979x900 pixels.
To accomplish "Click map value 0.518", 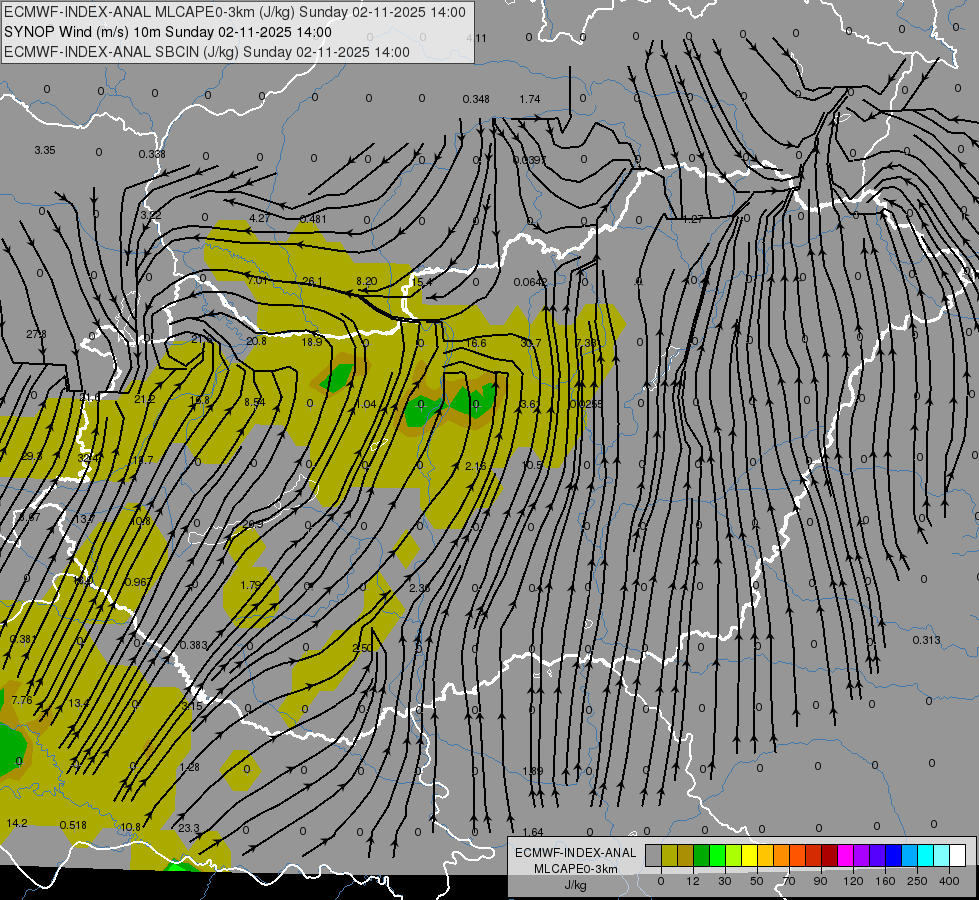I will pyautogui.click(x=73, y=825).
